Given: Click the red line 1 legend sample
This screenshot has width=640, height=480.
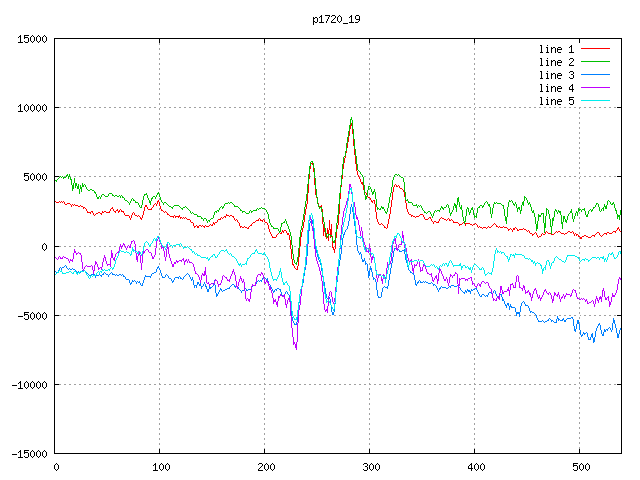Looking at the screenshot, I should pos(596,49).
